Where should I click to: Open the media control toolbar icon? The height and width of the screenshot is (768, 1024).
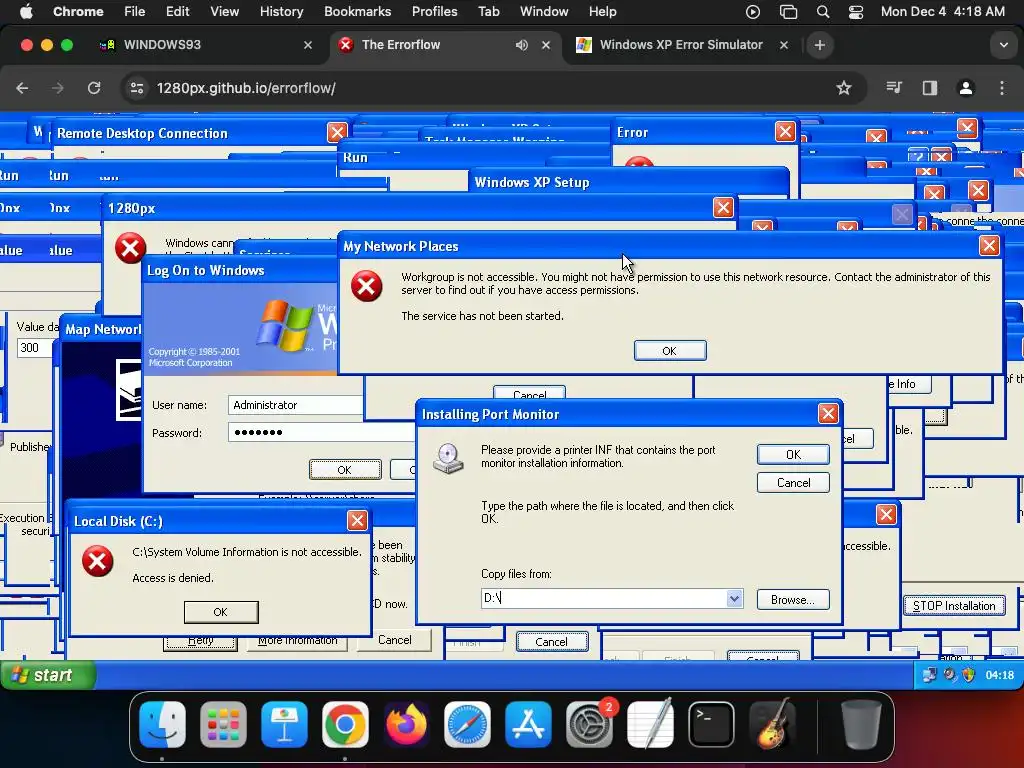pos(894,88)
